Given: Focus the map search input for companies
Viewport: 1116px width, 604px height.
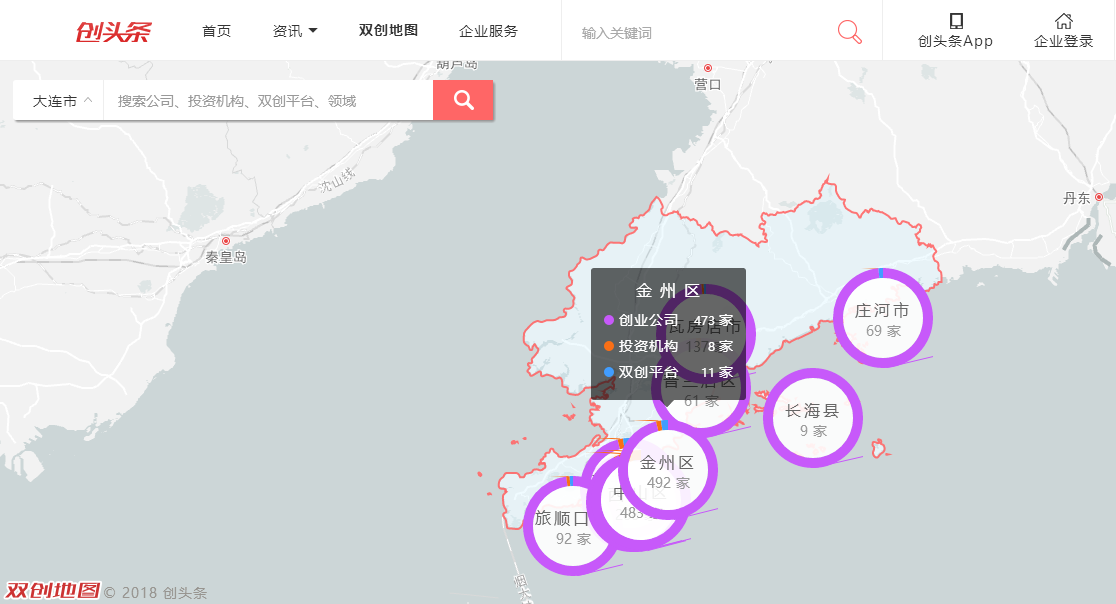Looking at the screenshot, I should (x=268, y=100).
